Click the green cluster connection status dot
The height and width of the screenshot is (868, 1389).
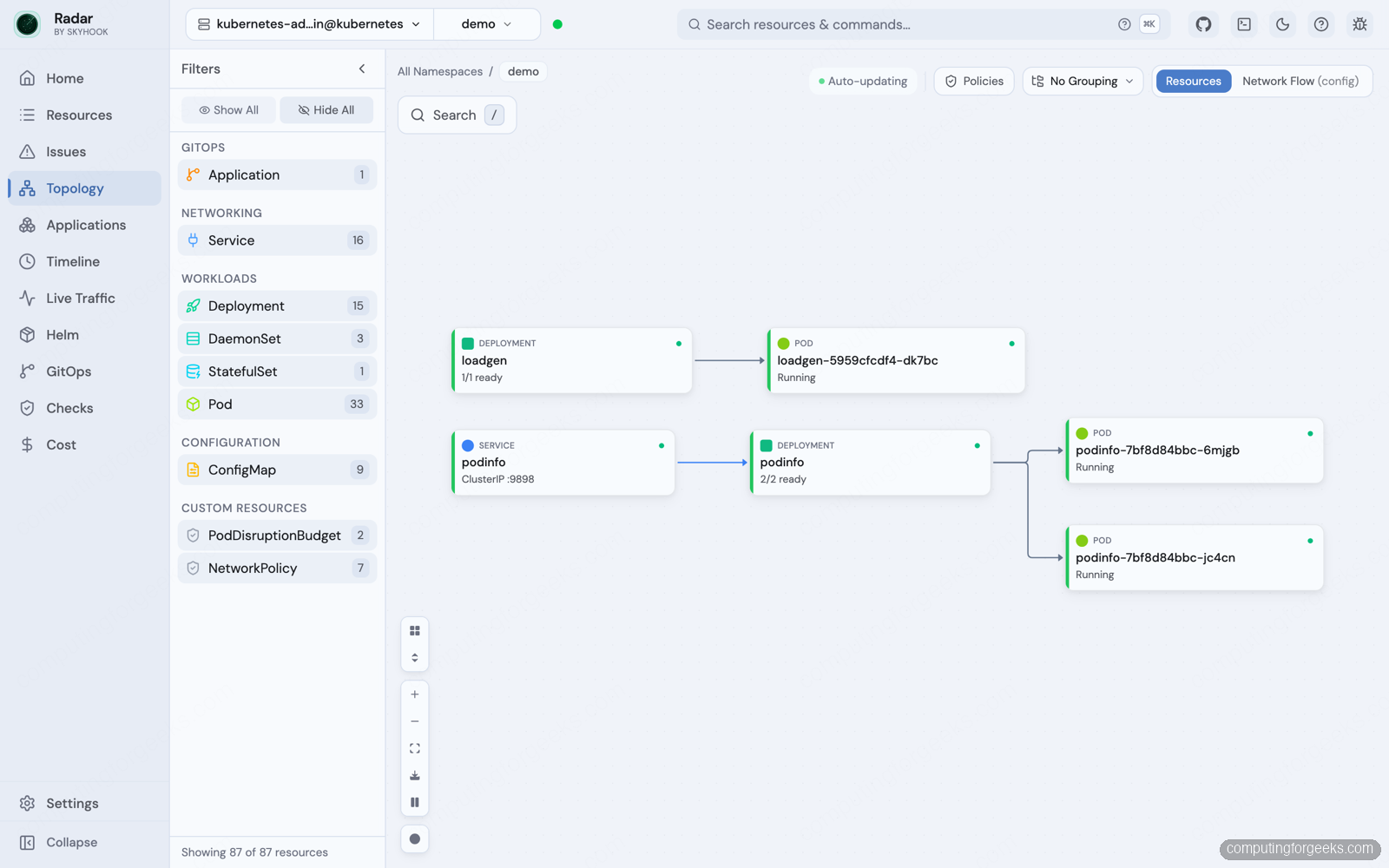coord(557,24)
